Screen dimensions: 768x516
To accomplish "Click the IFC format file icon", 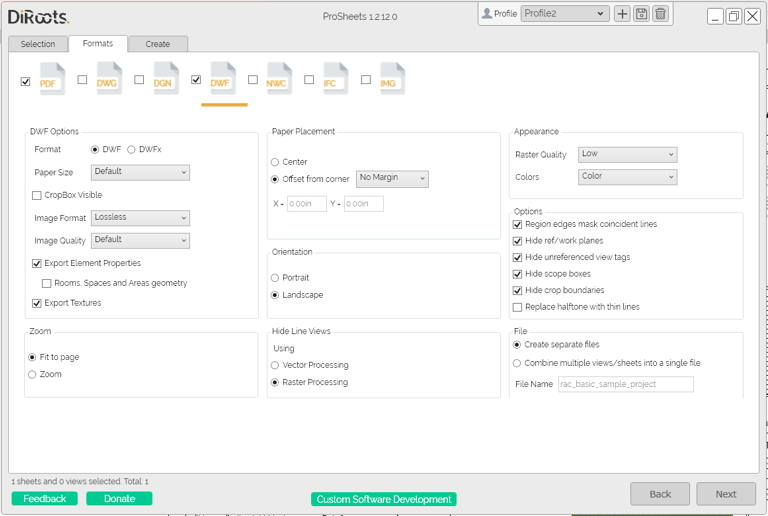I will pyautogui.click(x=335, y=78).
